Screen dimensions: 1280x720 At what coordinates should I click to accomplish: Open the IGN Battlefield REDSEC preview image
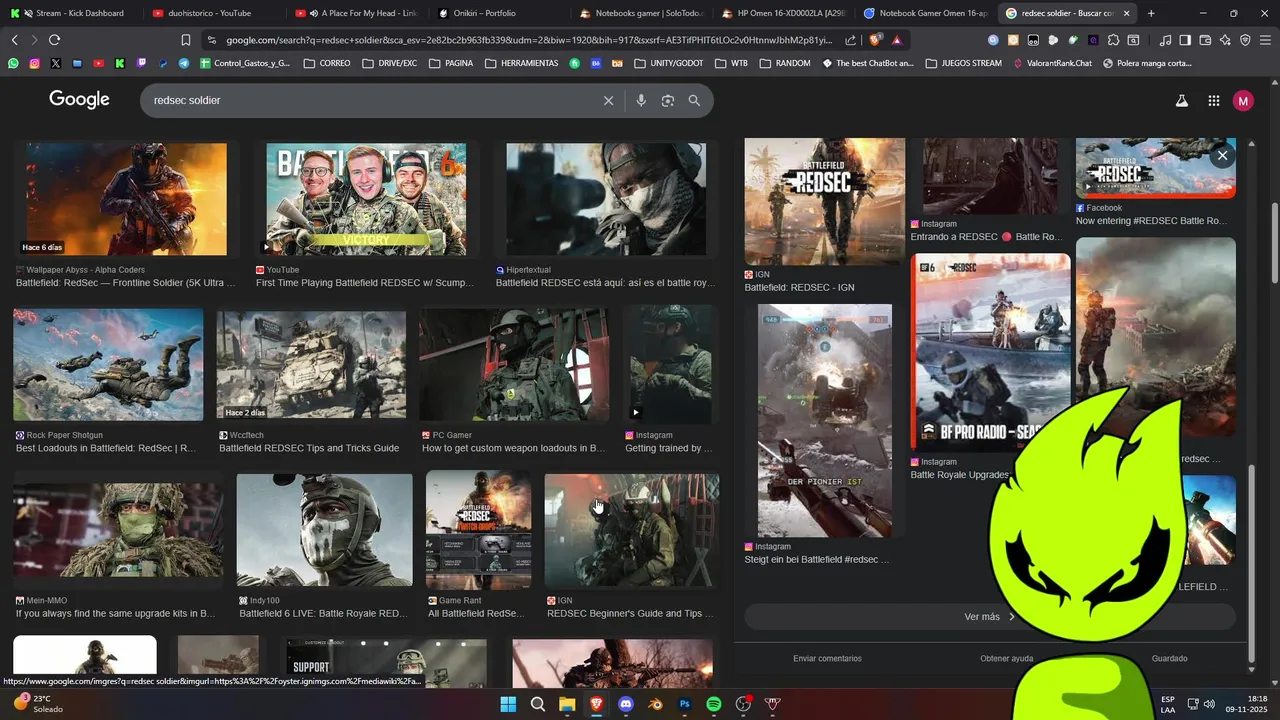click(x=825, y=201)
